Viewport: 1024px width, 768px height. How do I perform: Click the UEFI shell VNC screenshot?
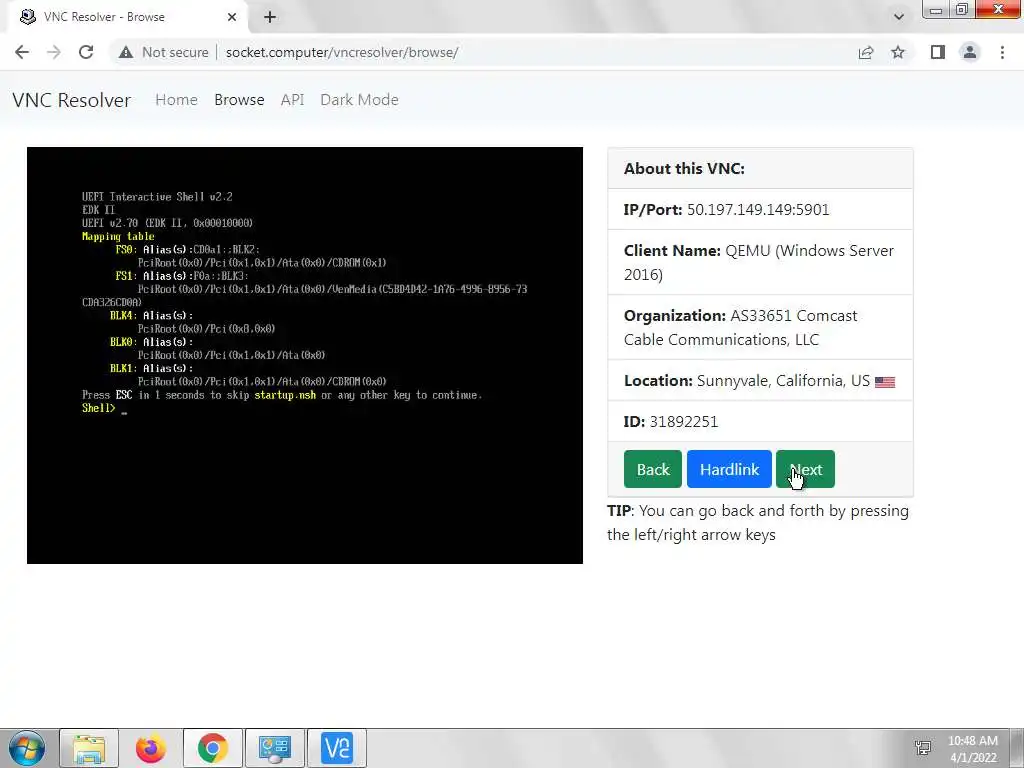tap(305, 355)
